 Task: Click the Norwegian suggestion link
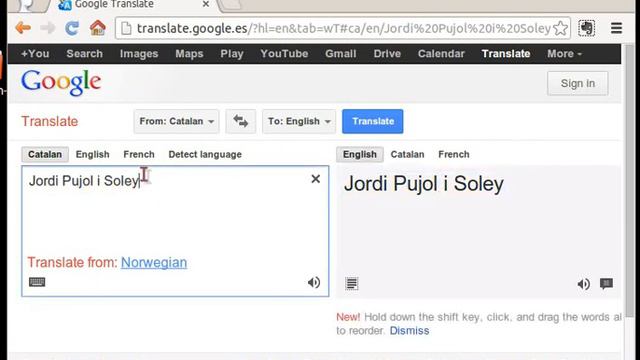tap(154, 262)
